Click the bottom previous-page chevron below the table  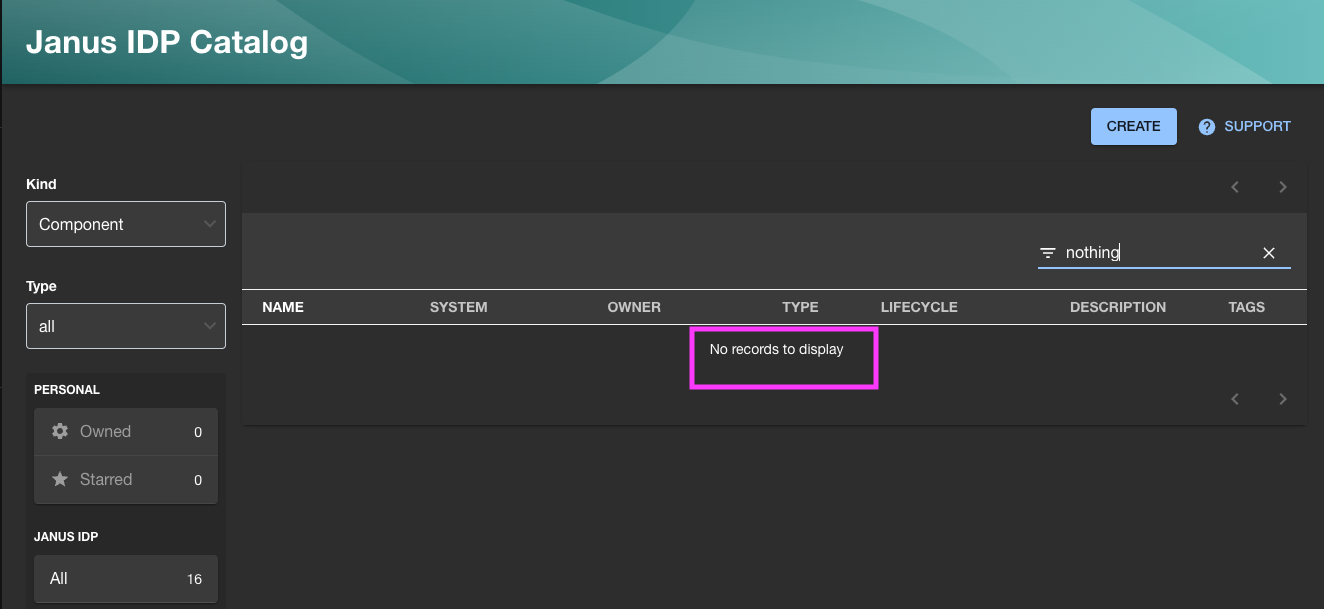[1235, 399]
